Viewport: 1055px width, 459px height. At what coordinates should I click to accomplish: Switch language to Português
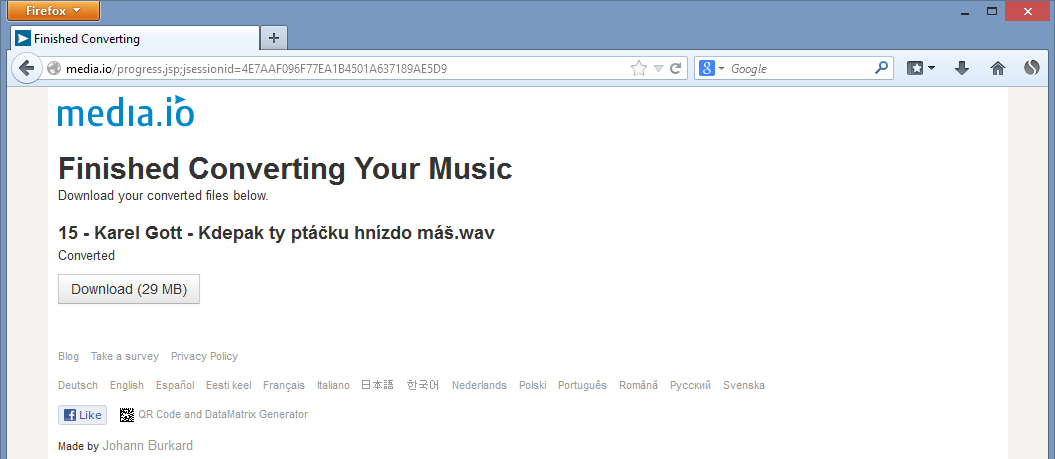point(583,385)
